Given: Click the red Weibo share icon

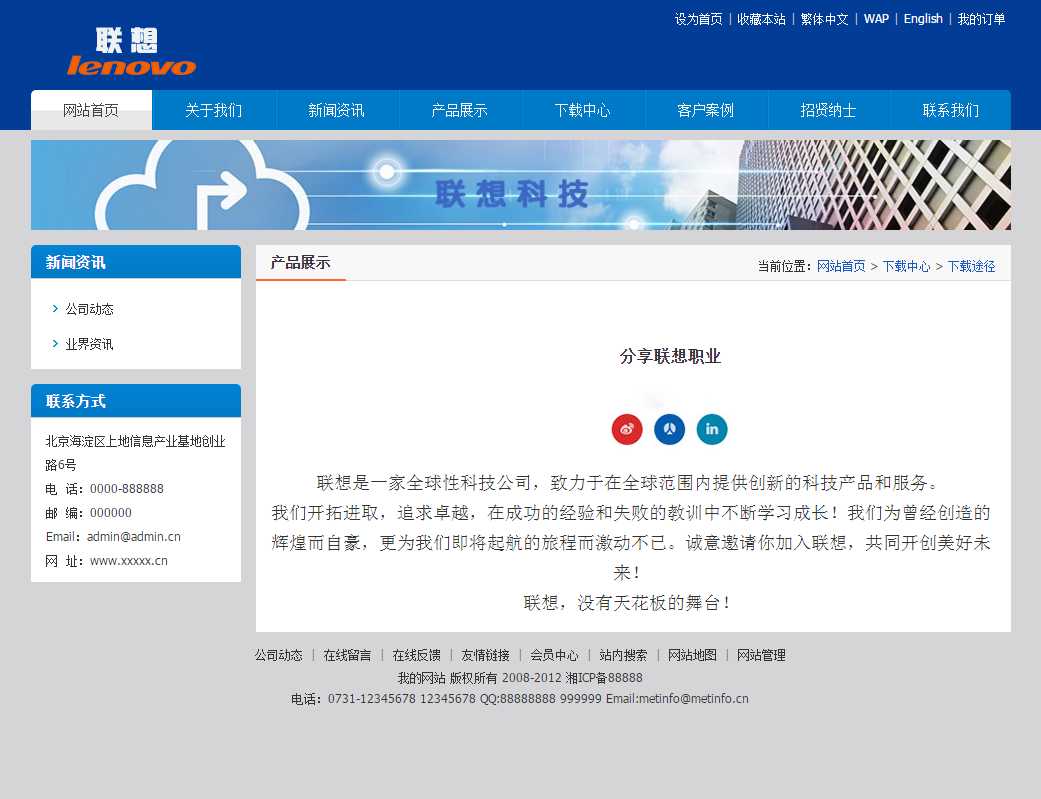Looking at the screenshot, I should (627, 429).
